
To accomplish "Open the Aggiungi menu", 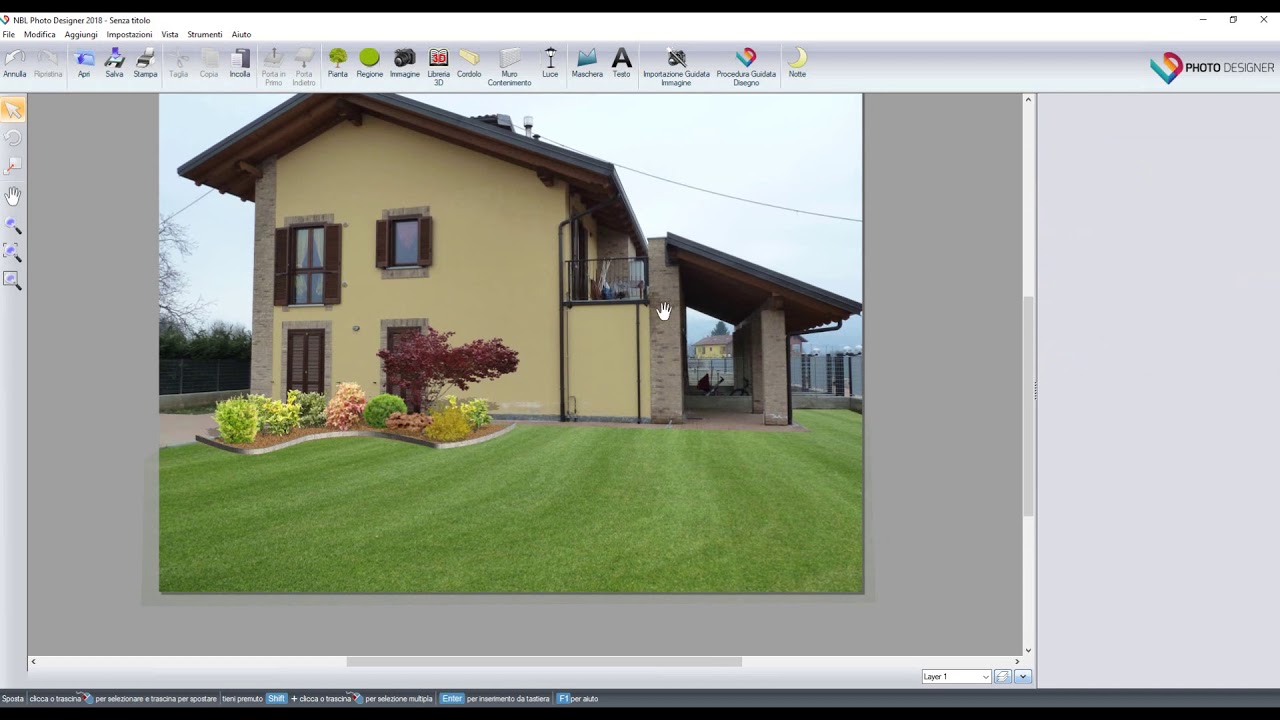I will (81, 34).
